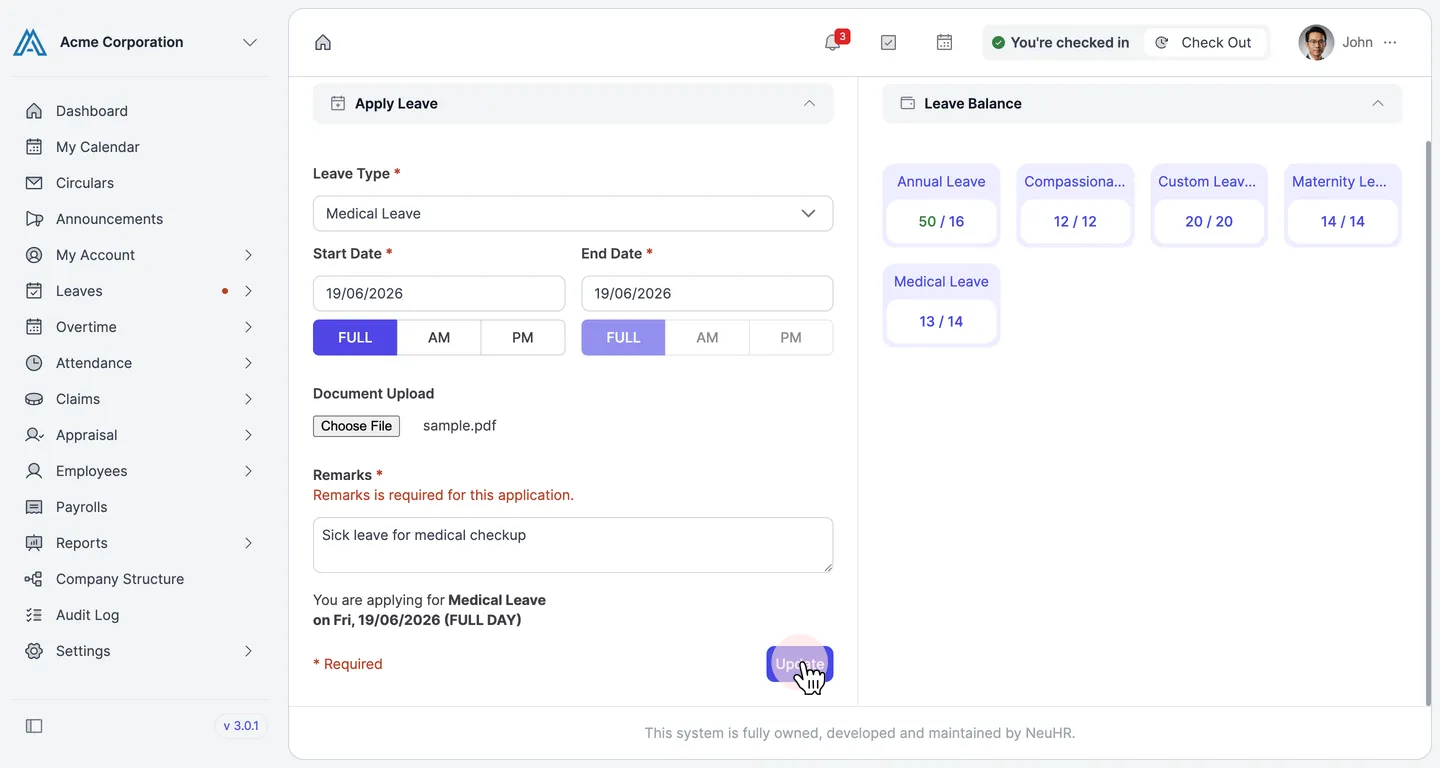Click the Reports chart icon
Screen dimensions: 1440x768
coord(34,543)
